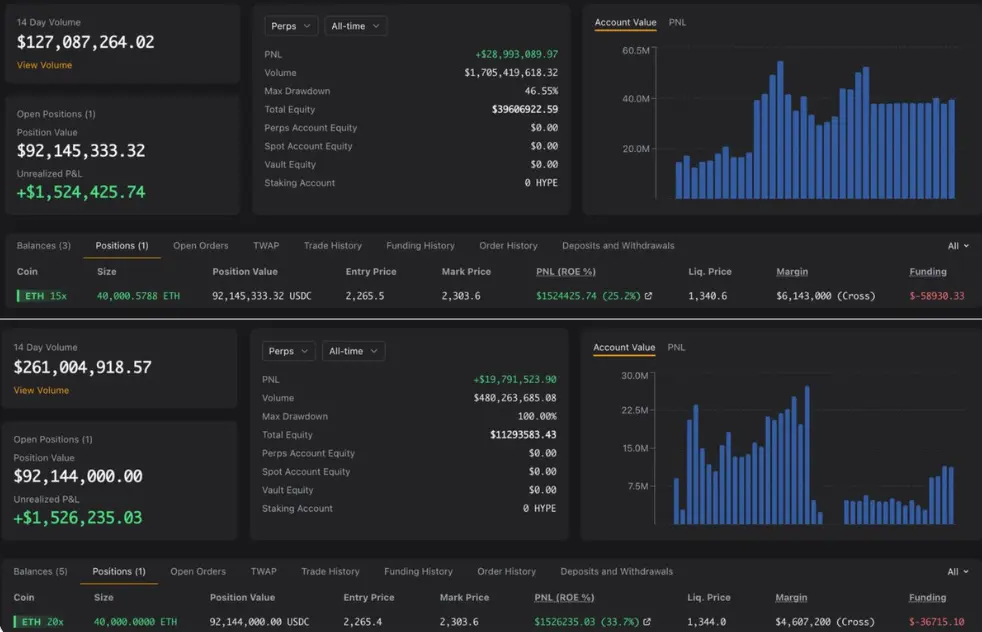Screen dimensions: 982x632
Task: View Funding History in Balances (5) row
Action: click(x=418, y=571)
